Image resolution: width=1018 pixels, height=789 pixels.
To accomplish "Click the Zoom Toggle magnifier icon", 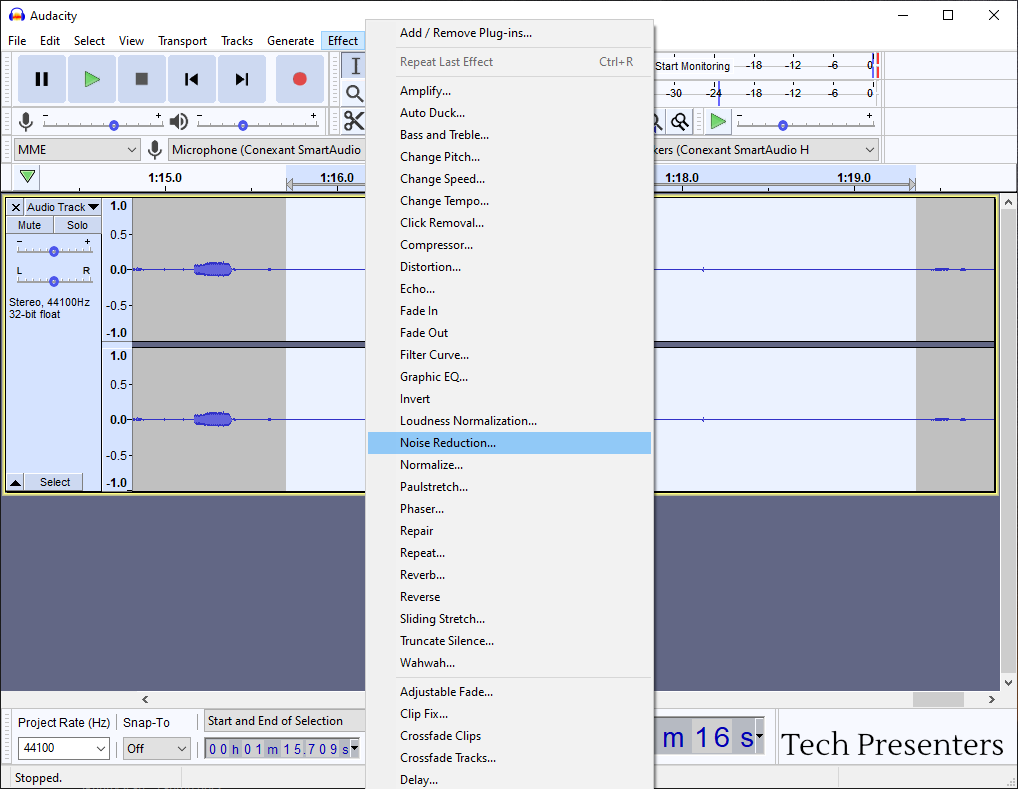I will 680,121.
